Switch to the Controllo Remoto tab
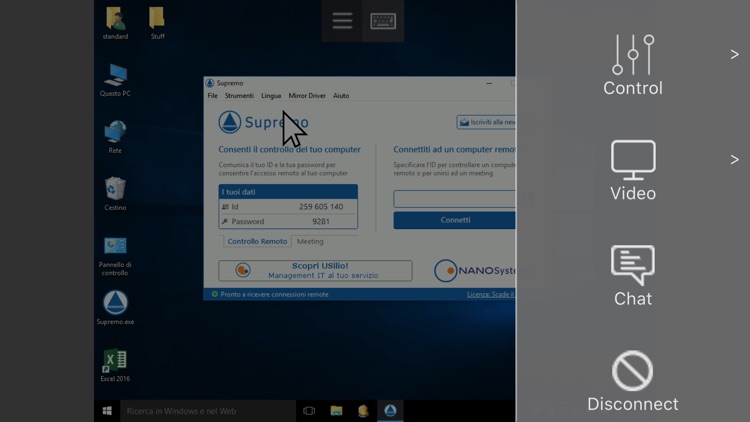This screenshot has width=750, height=422. (x=257, y=241)
